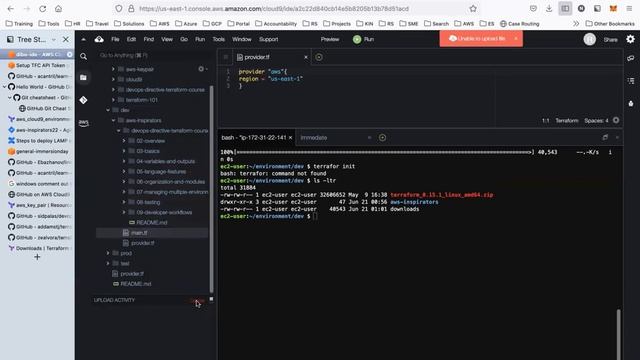640x360 pixels.
Task: Click the Share button
Action: coord(611,40)
